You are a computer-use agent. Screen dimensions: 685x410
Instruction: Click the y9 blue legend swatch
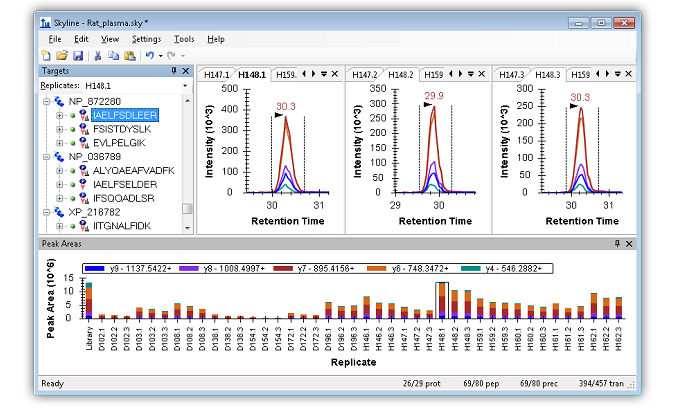[96, 269]
